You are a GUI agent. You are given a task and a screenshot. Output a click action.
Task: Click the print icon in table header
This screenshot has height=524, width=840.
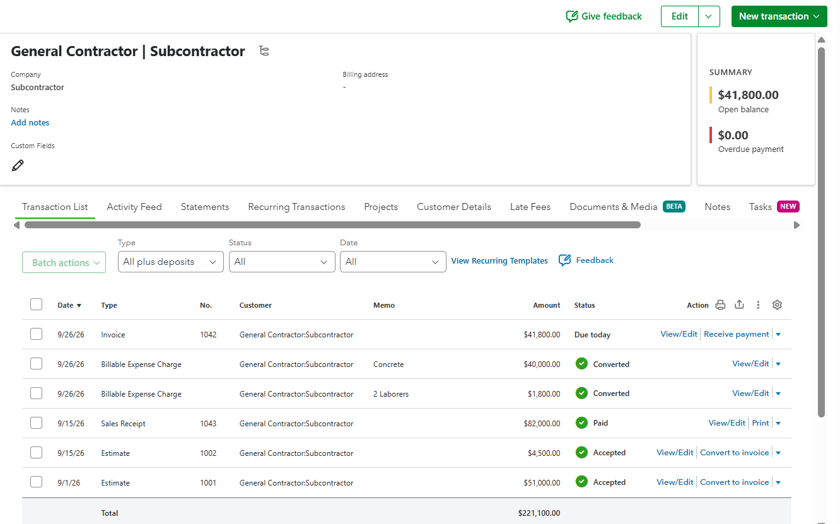(720, 305)
